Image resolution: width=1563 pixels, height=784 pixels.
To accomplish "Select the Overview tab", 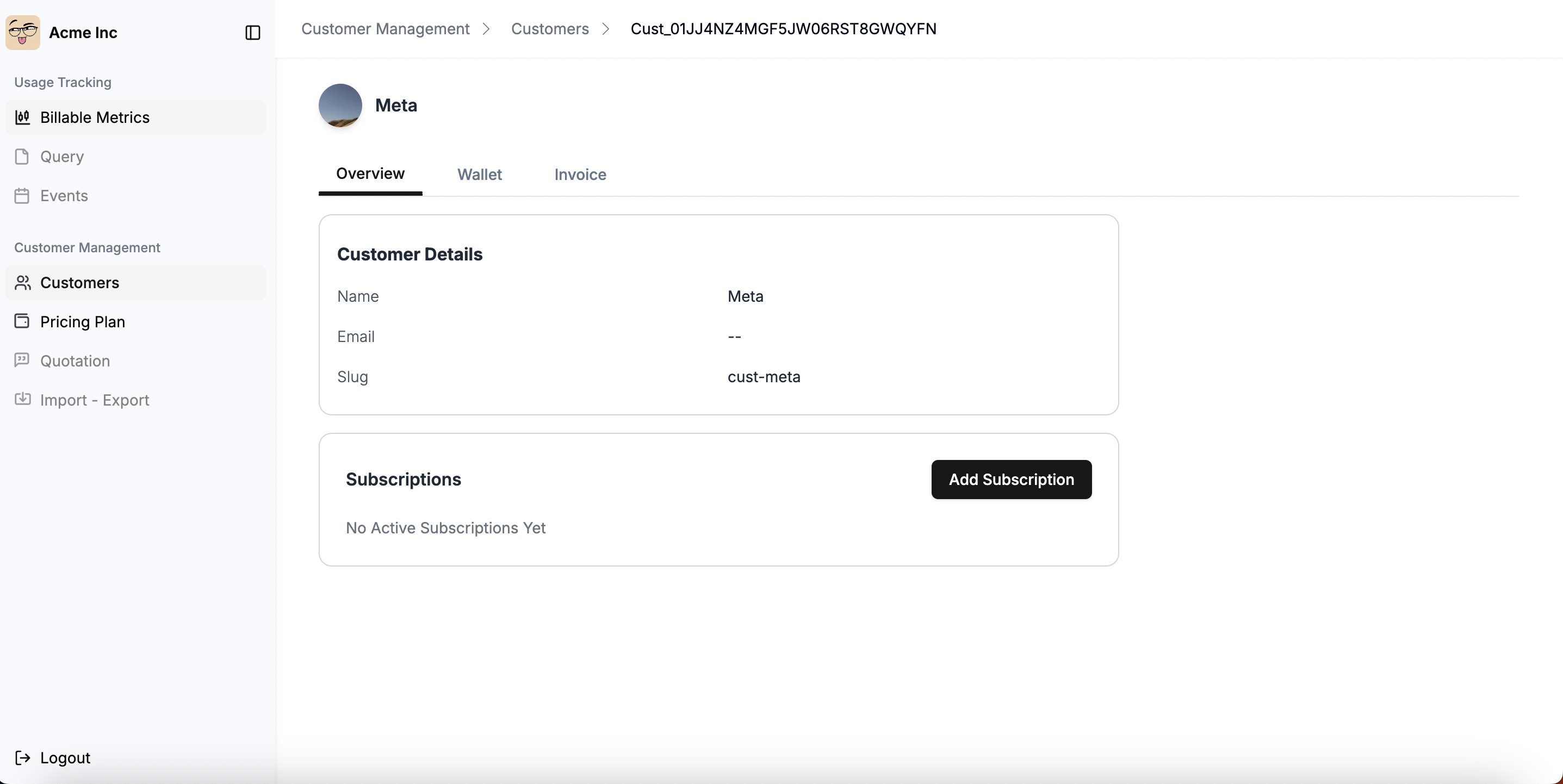I will coord(370,173).
